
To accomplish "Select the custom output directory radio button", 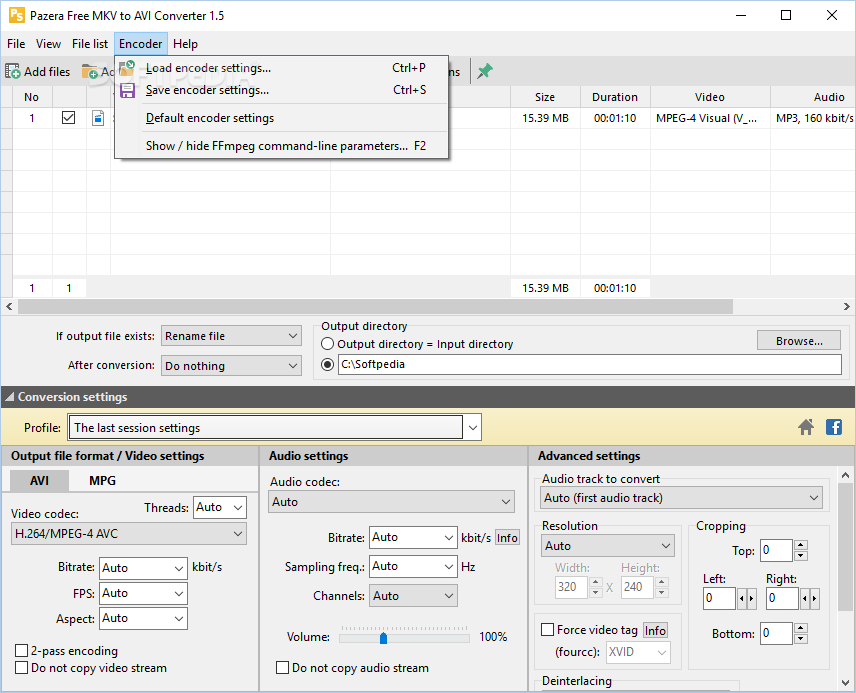I will click(x=328, y=364).
